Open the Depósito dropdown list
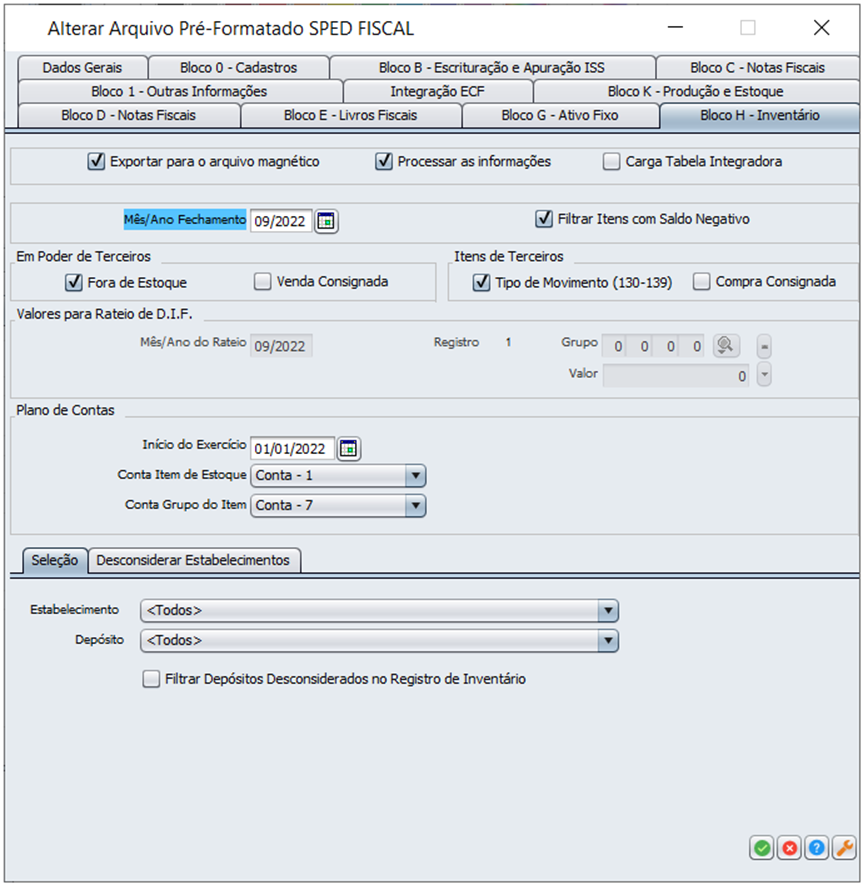 [x=608, y=640]
